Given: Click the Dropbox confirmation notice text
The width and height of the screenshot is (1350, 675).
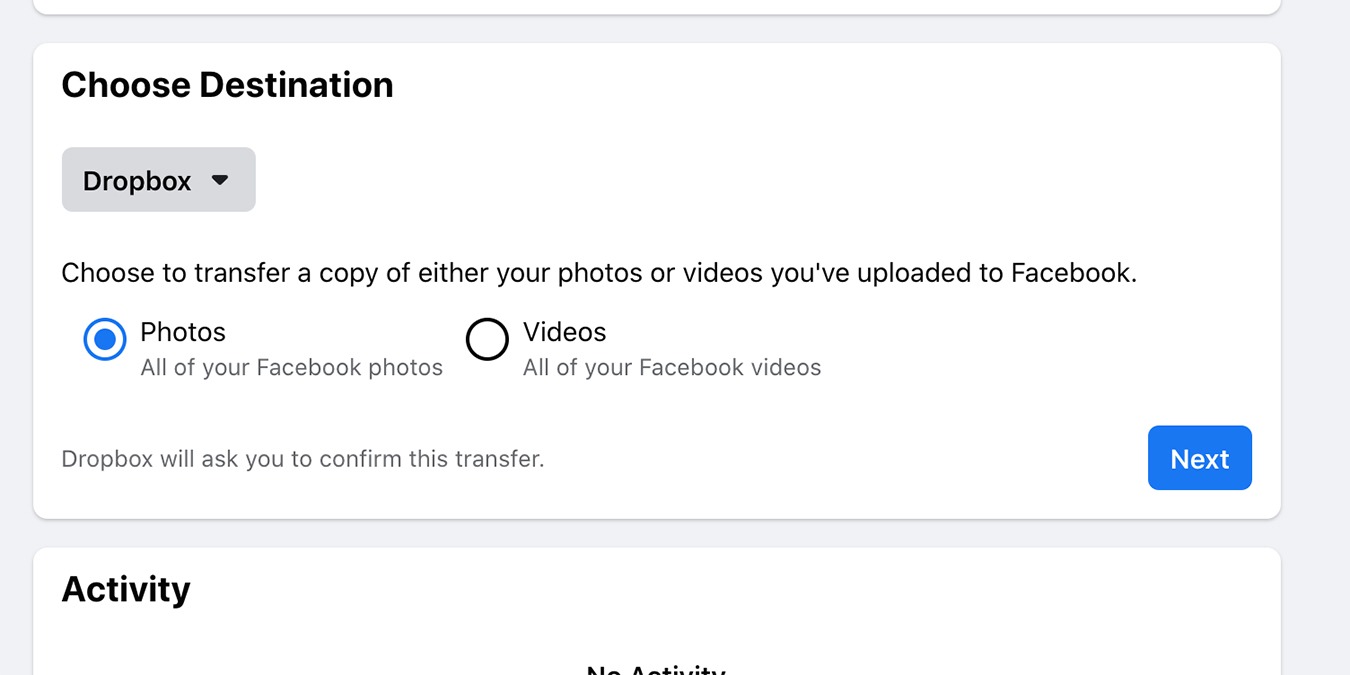Looking at the screenshot, I should tap(303, 458).
